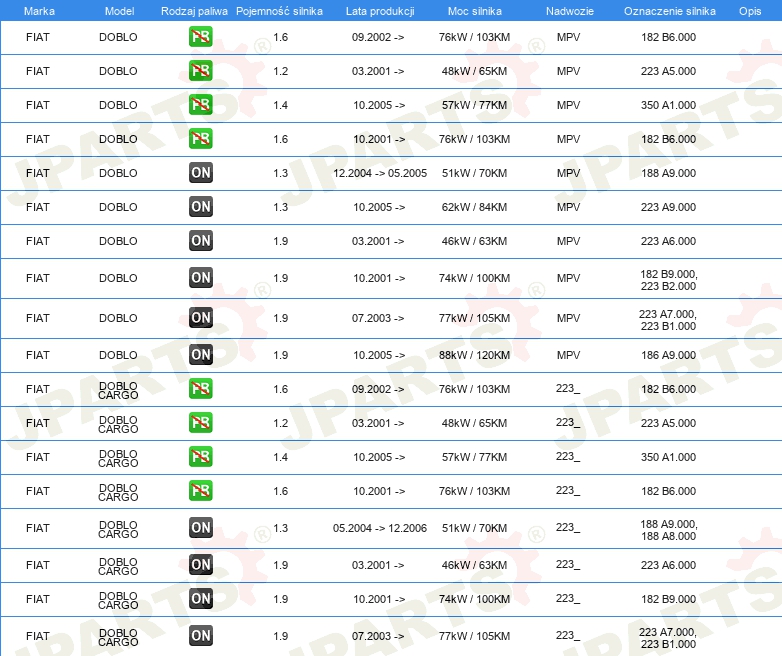Viewport: 782px width, 656px height.
Task: Select the ON diesel icon for DOBLO MPV 74kW / 100KM
Action: pos(200,278)
